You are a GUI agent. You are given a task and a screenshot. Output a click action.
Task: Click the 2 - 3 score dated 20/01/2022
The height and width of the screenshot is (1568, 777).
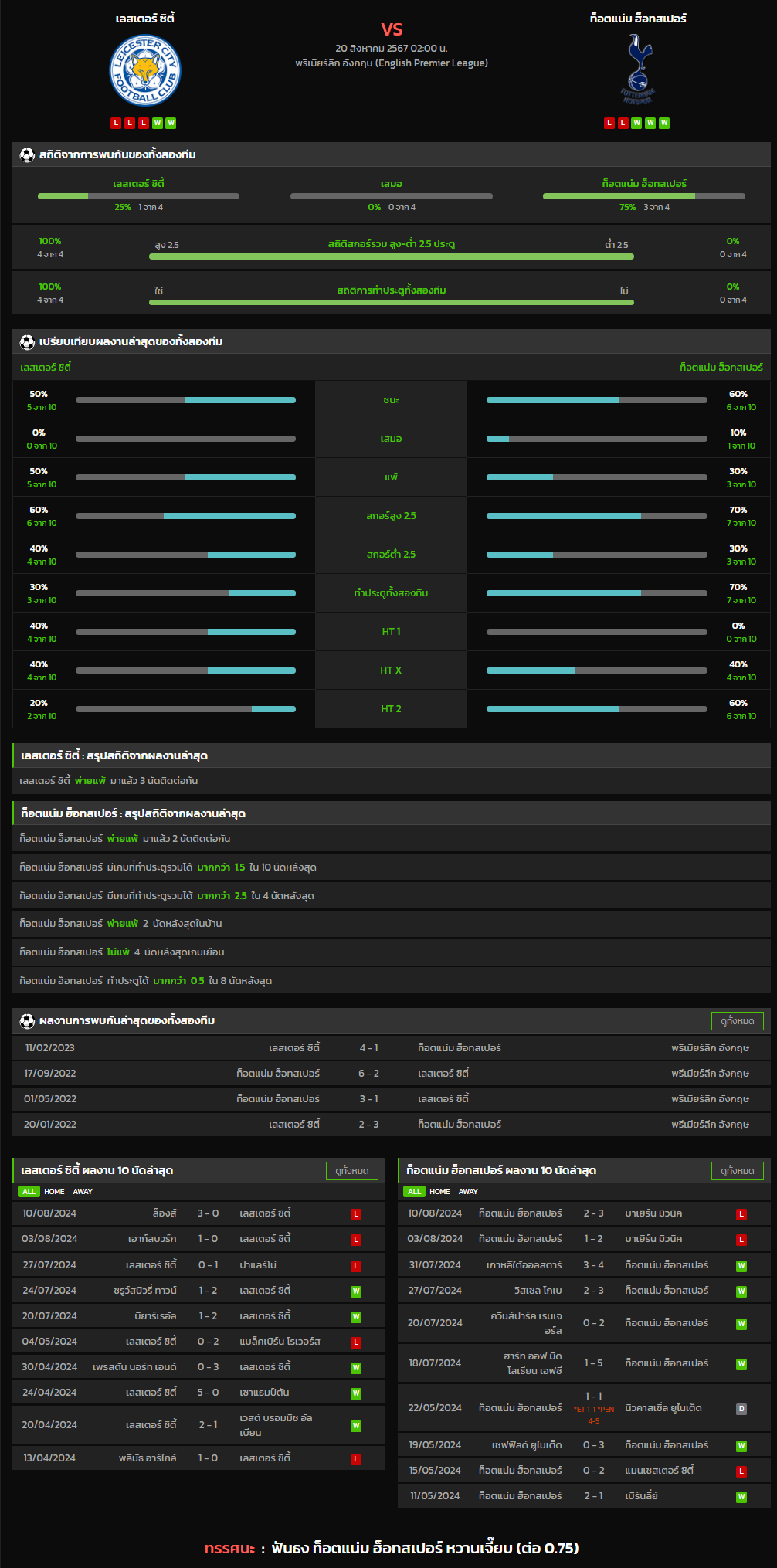tap(369, 1125)
